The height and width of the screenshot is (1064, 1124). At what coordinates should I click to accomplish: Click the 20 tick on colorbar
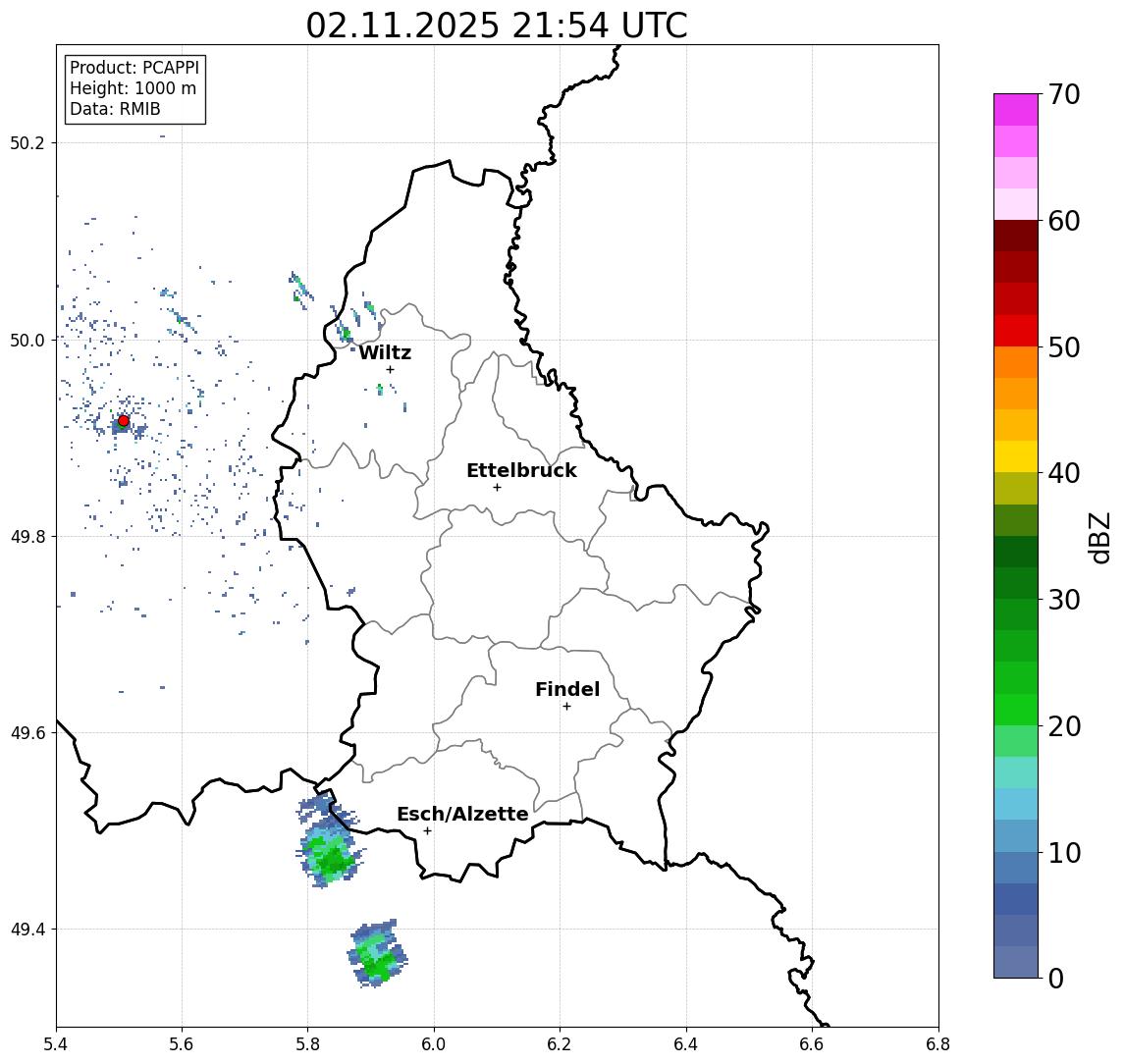click(1064, 725)
